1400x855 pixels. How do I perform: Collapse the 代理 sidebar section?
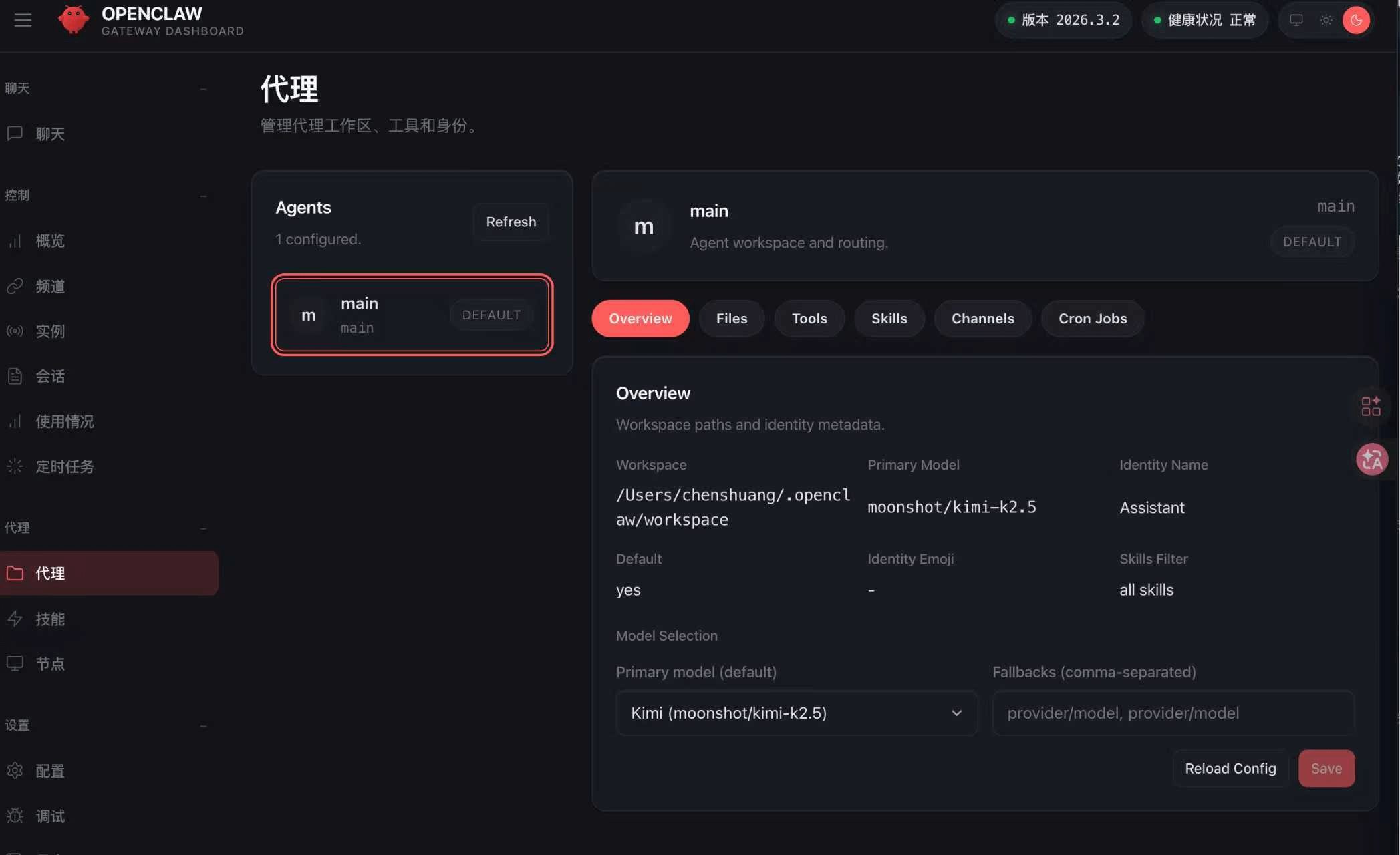click(203, 528)
